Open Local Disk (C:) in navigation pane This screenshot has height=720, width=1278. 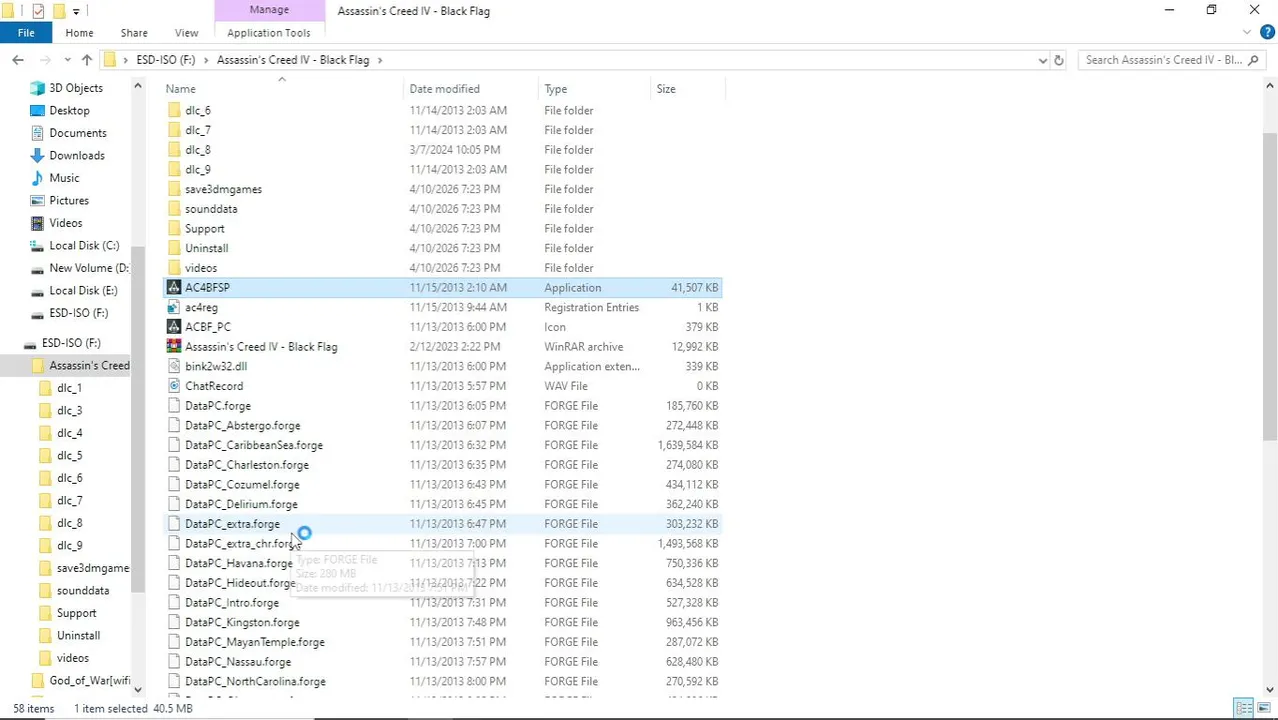point(84,246)
